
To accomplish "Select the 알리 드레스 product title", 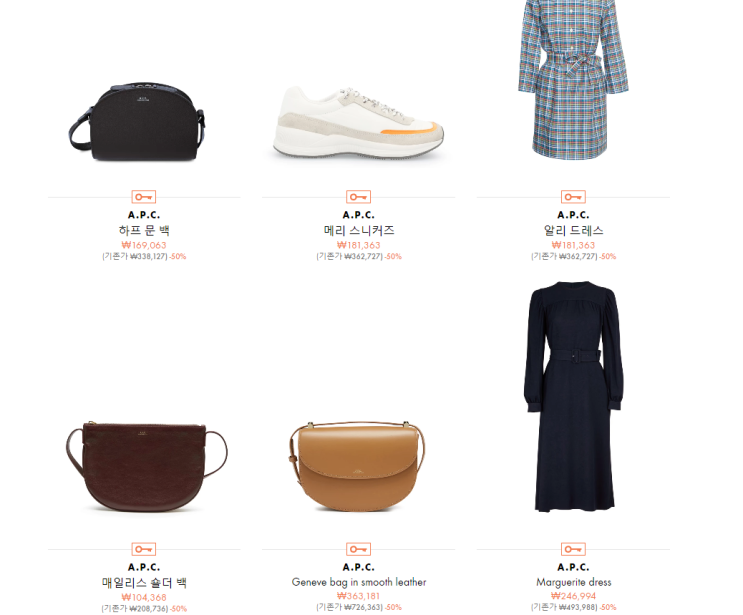I will click(573, 231).
